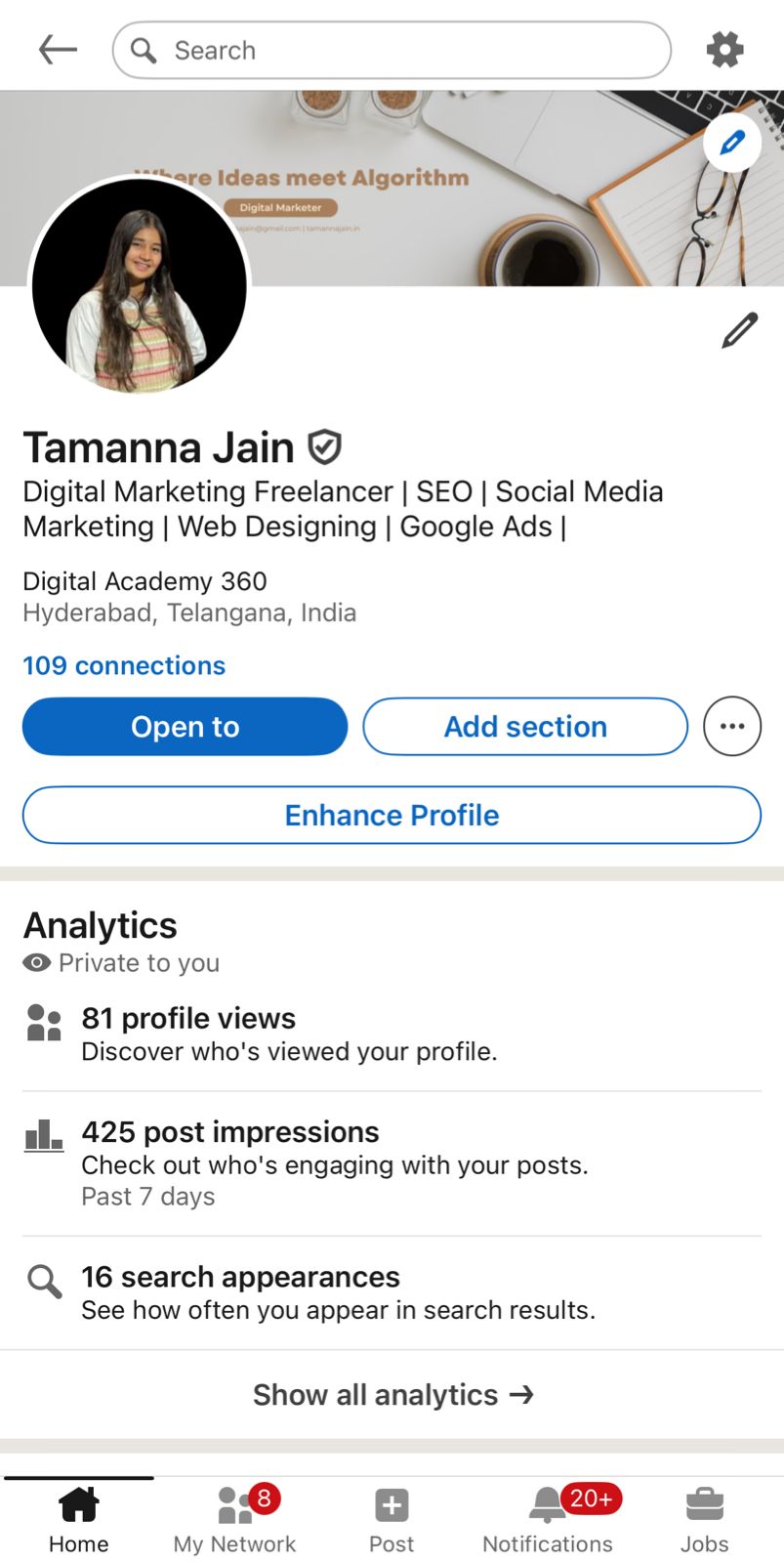Open 81 profile views analytics
This screenshot has width=784, height=1563.
[188, 1019]
